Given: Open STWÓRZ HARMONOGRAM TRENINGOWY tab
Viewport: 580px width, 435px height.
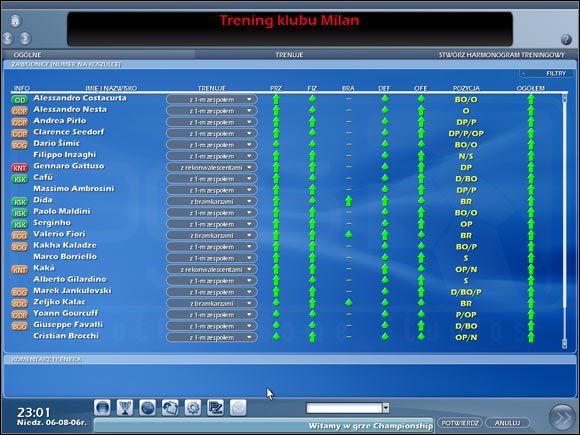Looking at the screenshot, I should point(502,55).
